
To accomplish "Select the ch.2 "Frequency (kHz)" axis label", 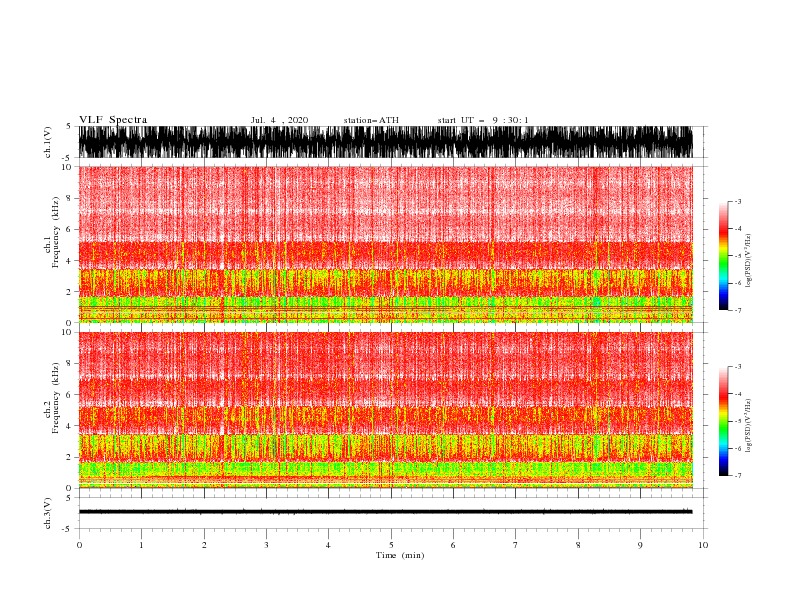I will pyautogui.click(x=56, y=397).
